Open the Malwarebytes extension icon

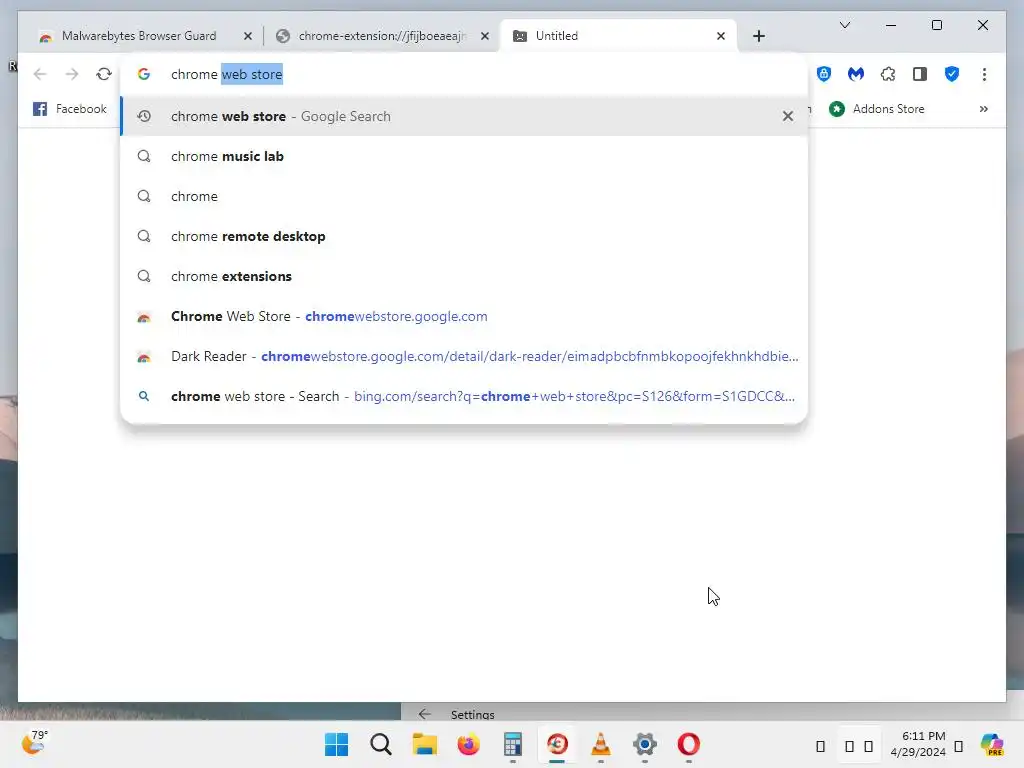tap(856, 74)
